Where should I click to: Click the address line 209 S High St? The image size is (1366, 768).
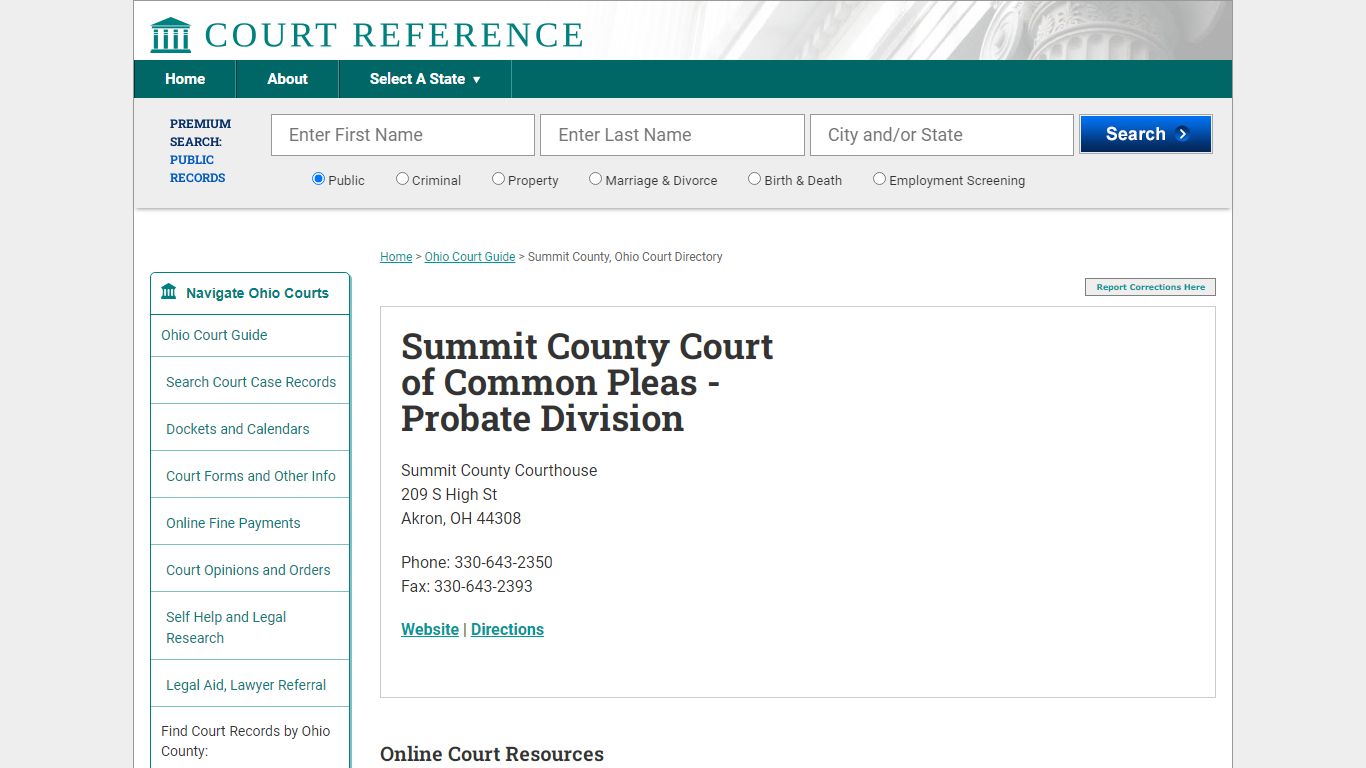coord(449,494)
